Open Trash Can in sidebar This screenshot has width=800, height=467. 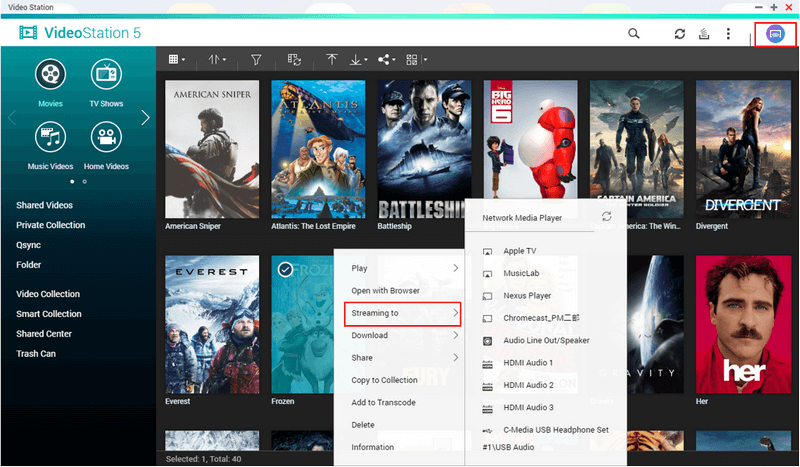pos(36,354)
